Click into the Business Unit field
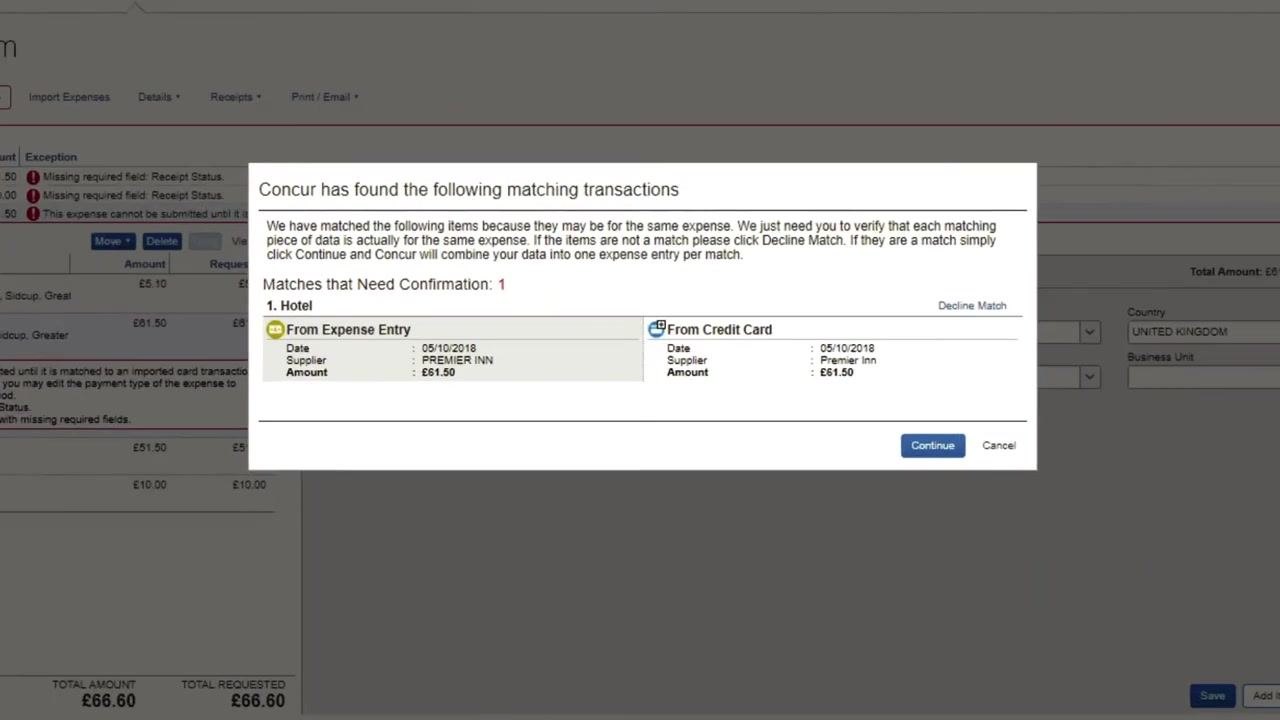1280x720 pixels. coord(1203,376)
